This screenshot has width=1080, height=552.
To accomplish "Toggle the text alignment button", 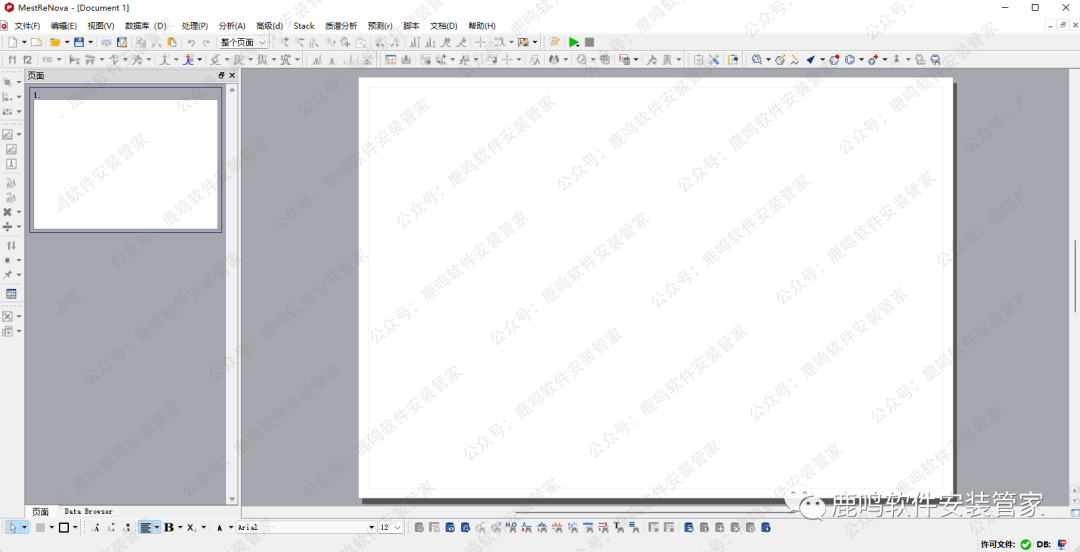I will pos(146,527).
